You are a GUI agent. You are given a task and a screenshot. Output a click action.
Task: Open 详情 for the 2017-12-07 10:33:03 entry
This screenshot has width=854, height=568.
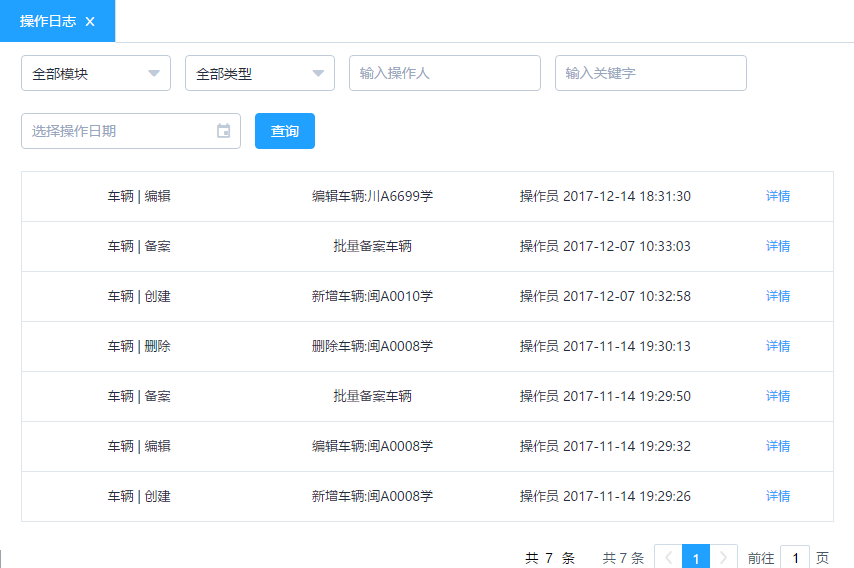pos(778,246)
